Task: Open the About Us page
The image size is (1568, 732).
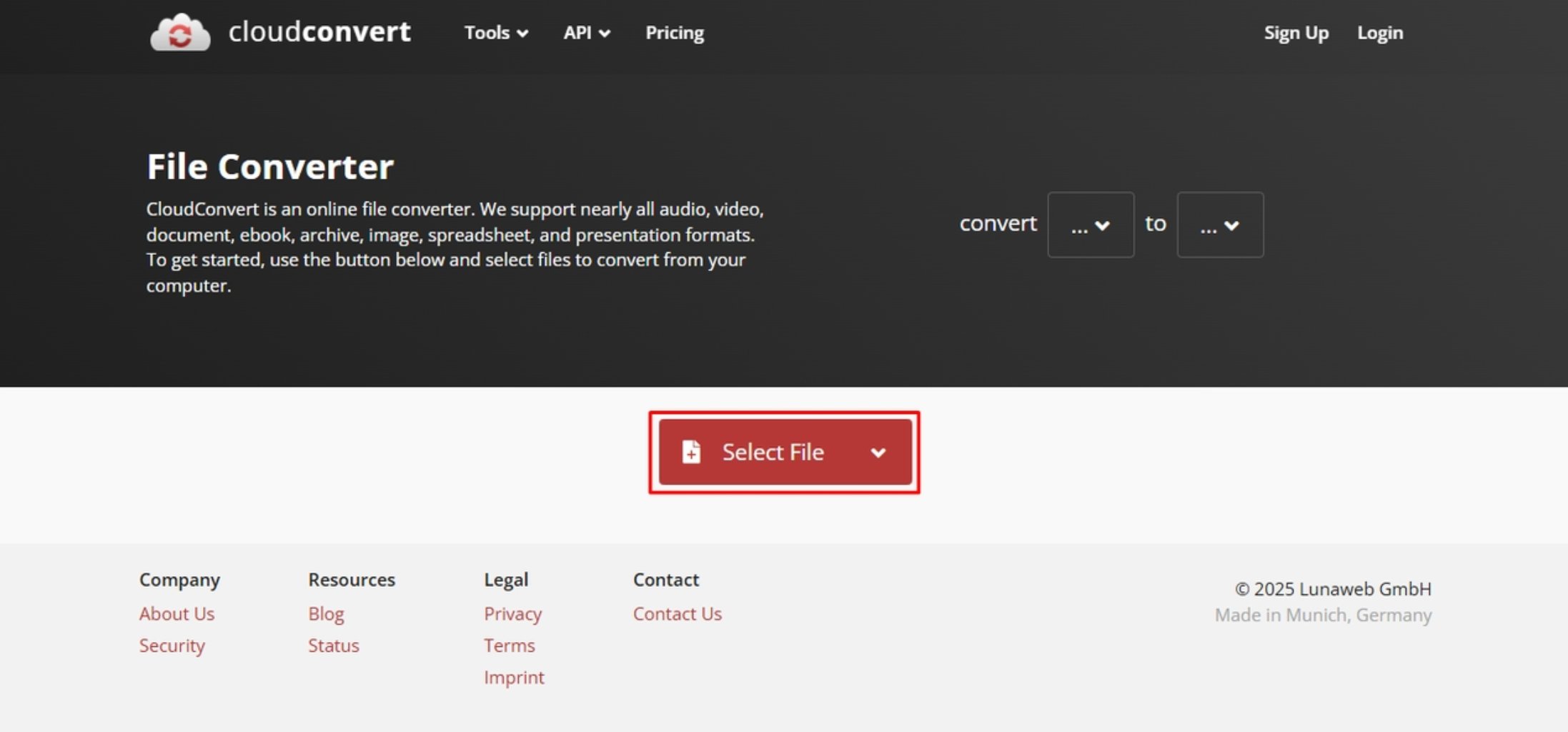Action: 177,613
